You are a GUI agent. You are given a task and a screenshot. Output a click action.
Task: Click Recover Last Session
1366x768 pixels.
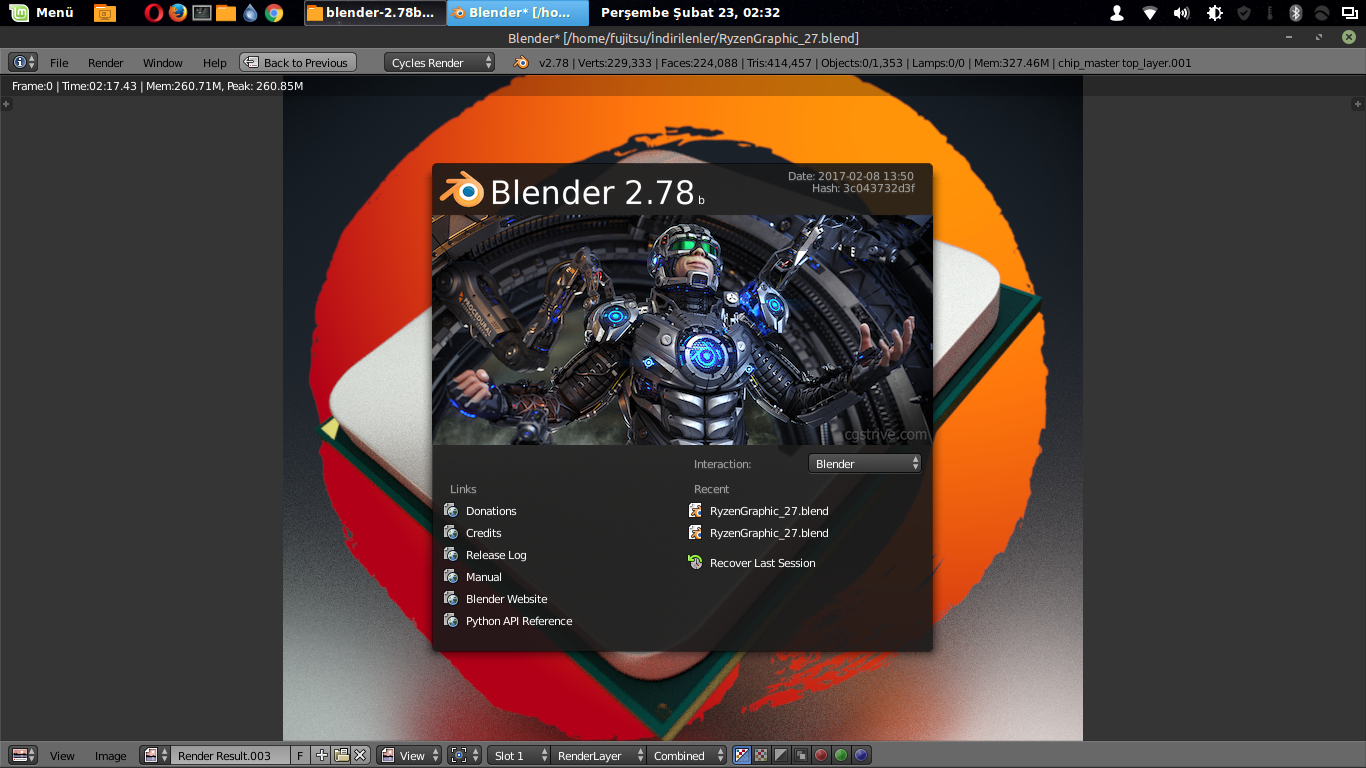(x=762, y=563)
